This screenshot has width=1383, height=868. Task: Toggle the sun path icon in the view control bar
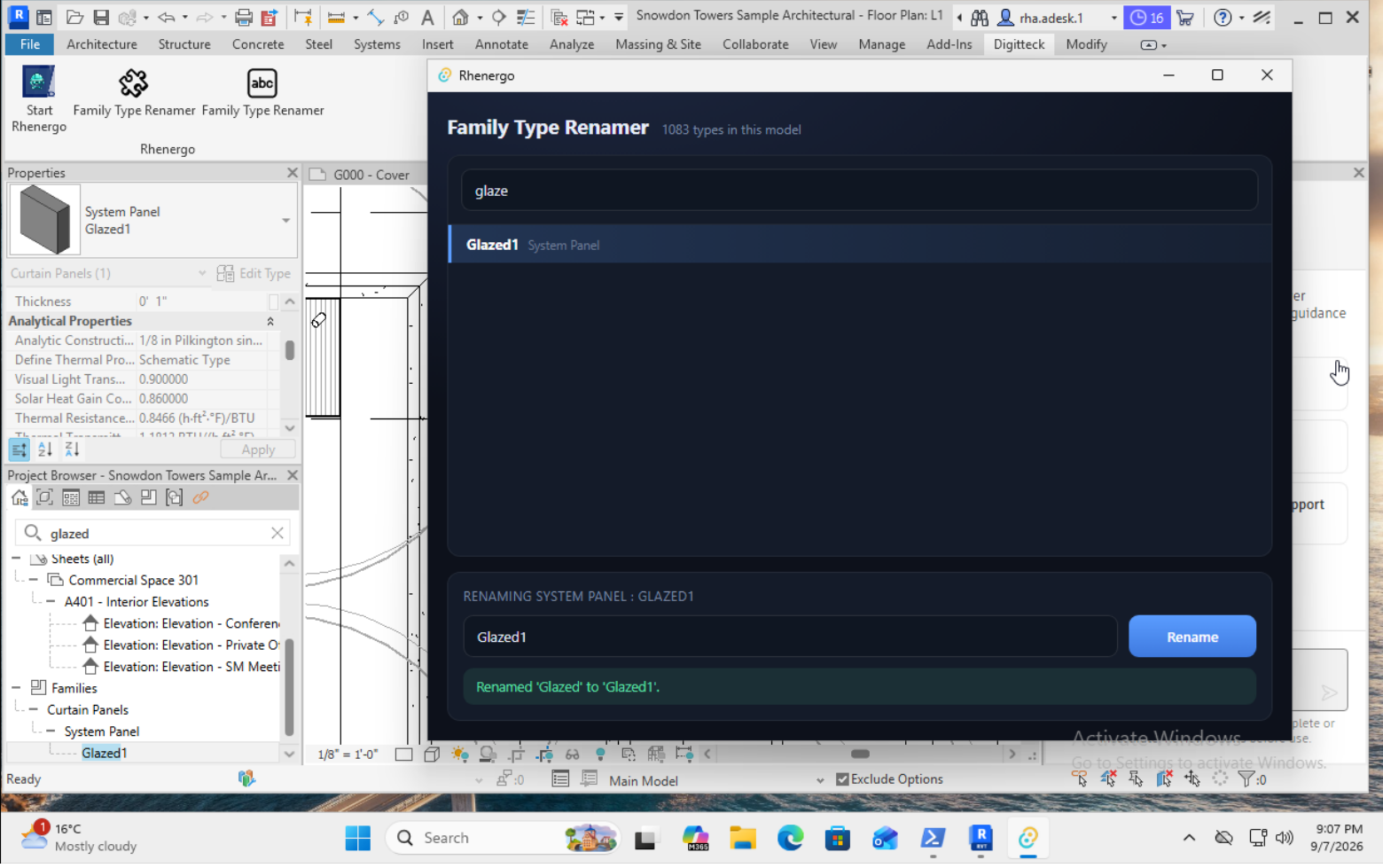point(459,755)
